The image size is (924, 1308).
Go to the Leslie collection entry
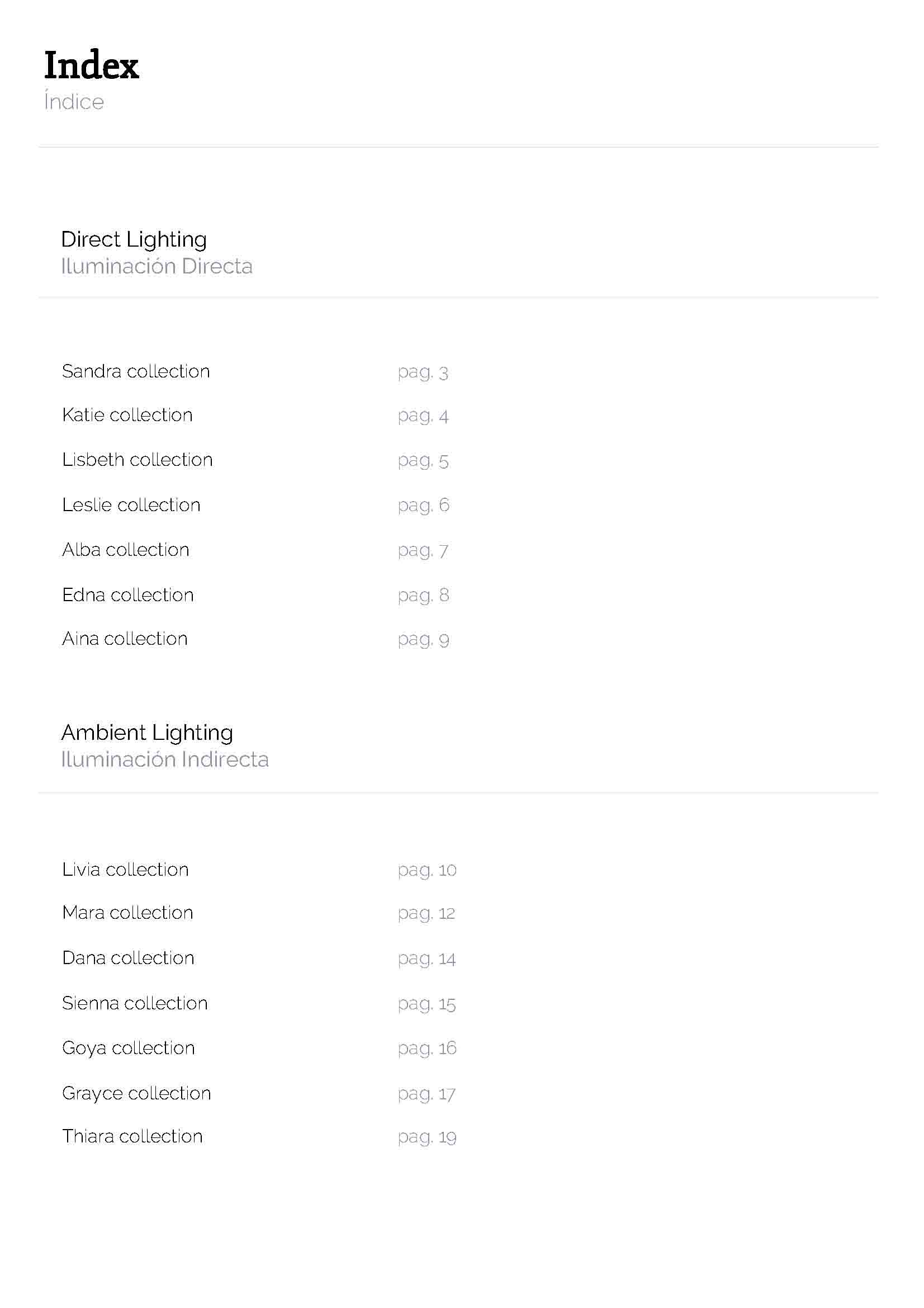pyautogui.click(x=131, y=505)
